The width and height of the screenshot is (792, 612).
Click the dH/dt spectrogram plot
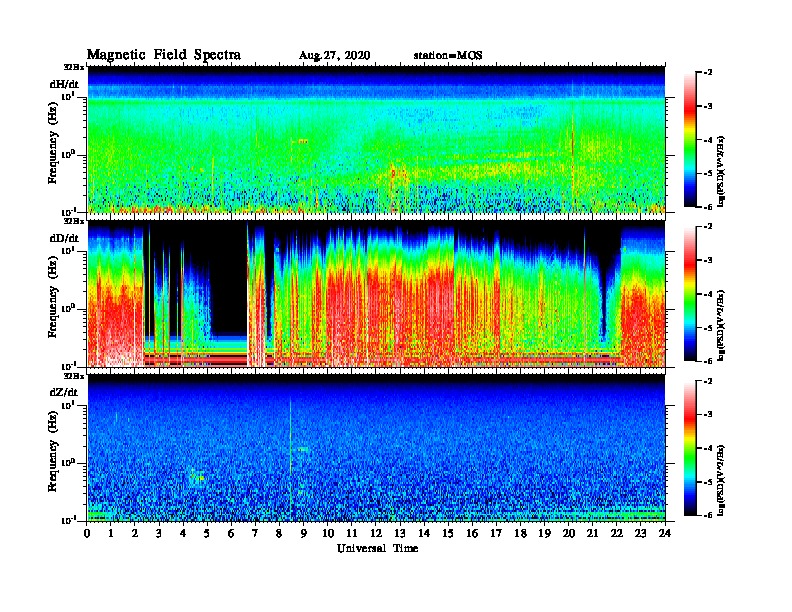(376, 139)
